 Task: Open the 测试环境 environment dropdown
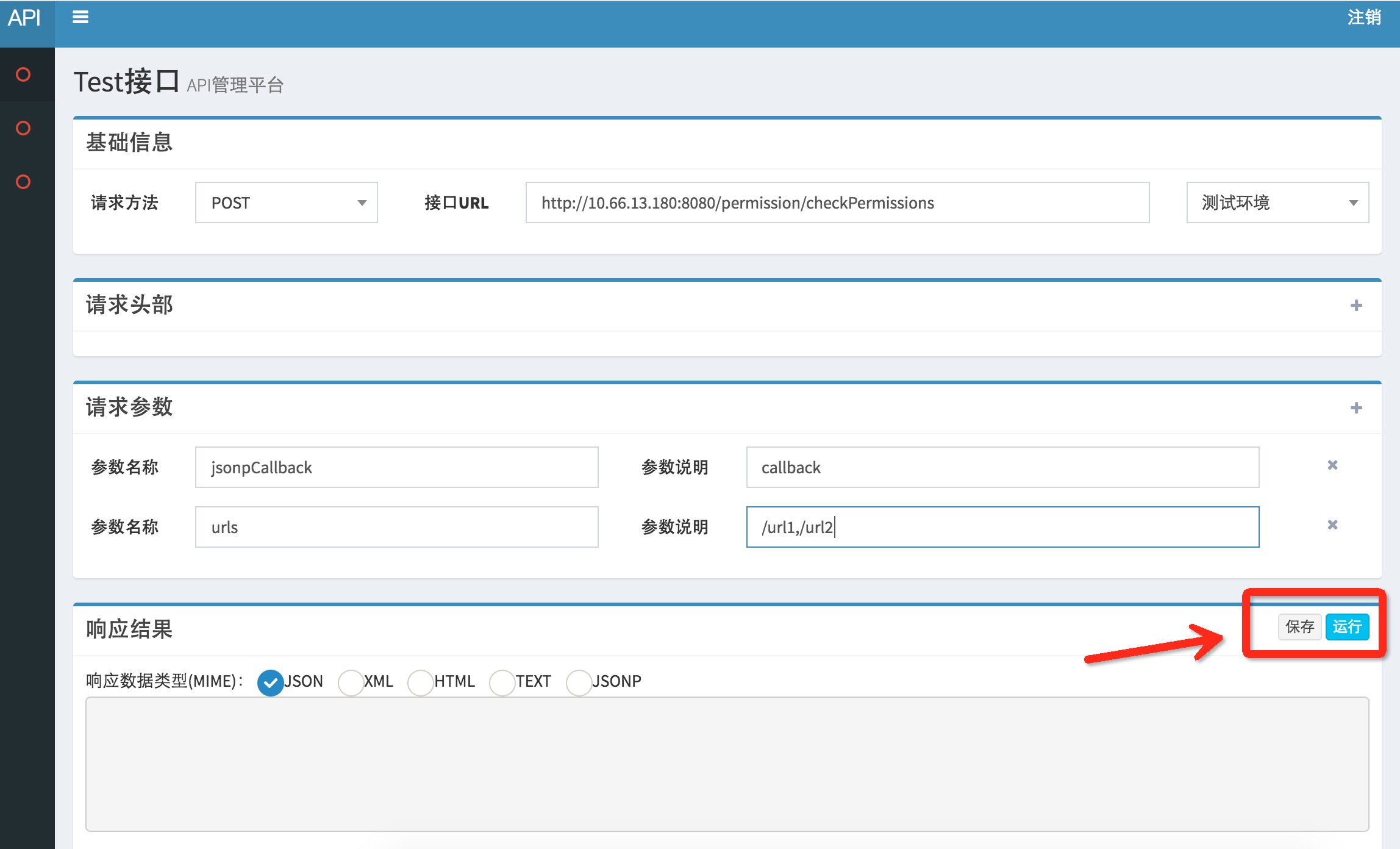pos(1277,203)
